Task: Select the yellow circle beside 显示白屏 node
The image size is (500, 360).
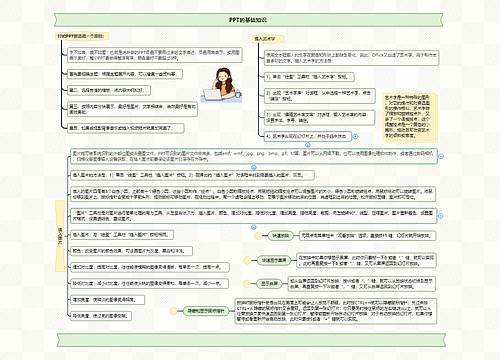Action: click(x=247, y=284)
